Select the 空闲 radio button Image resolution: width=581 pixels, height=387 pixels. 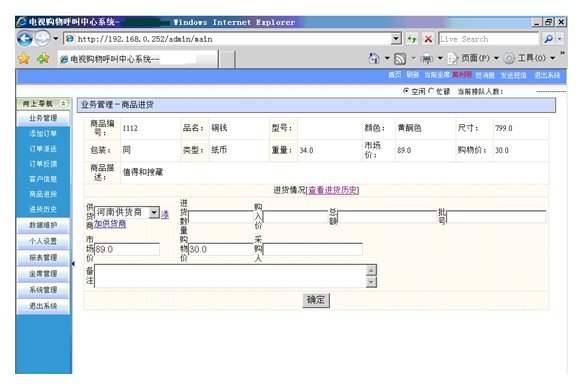click(406, 91)
